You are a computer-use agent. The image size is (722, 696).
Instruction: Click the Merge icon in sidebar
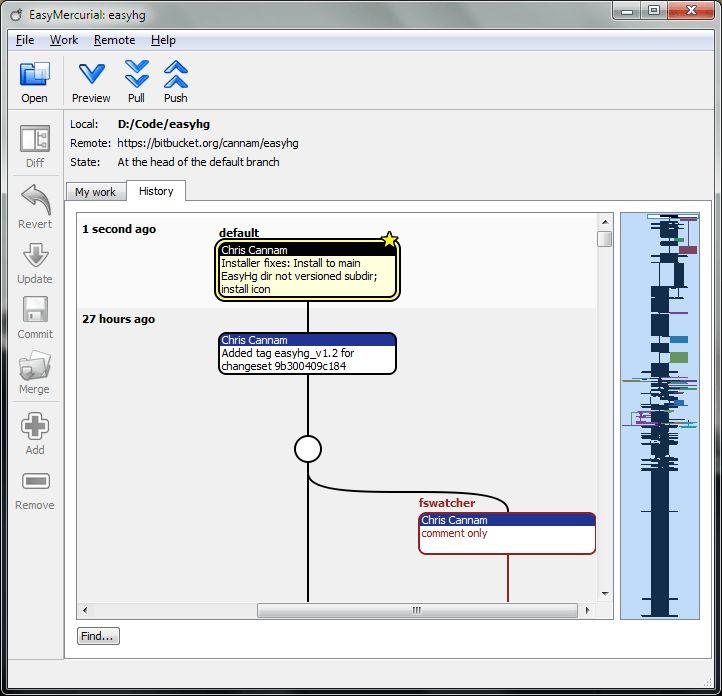point(35,366)
